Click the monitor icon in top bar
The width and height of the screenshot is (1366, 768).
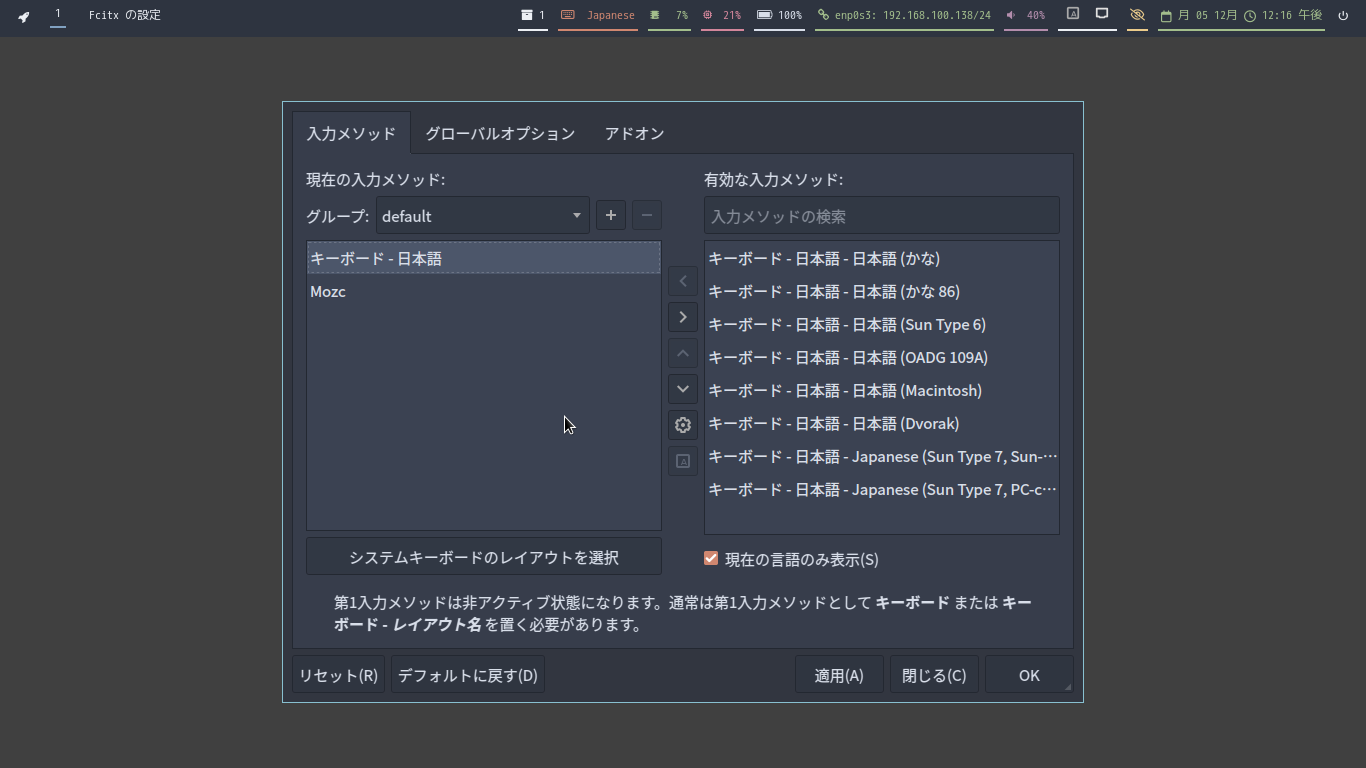pyautogui.click(x=1102, y=14)
